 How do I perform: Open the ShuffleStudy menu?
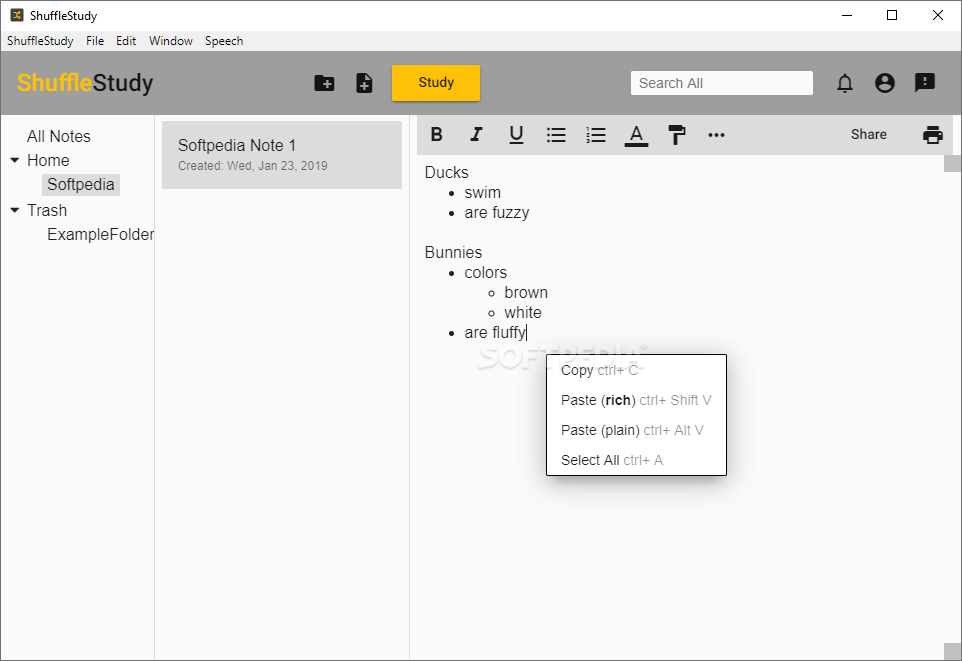[x=40, y=41]
